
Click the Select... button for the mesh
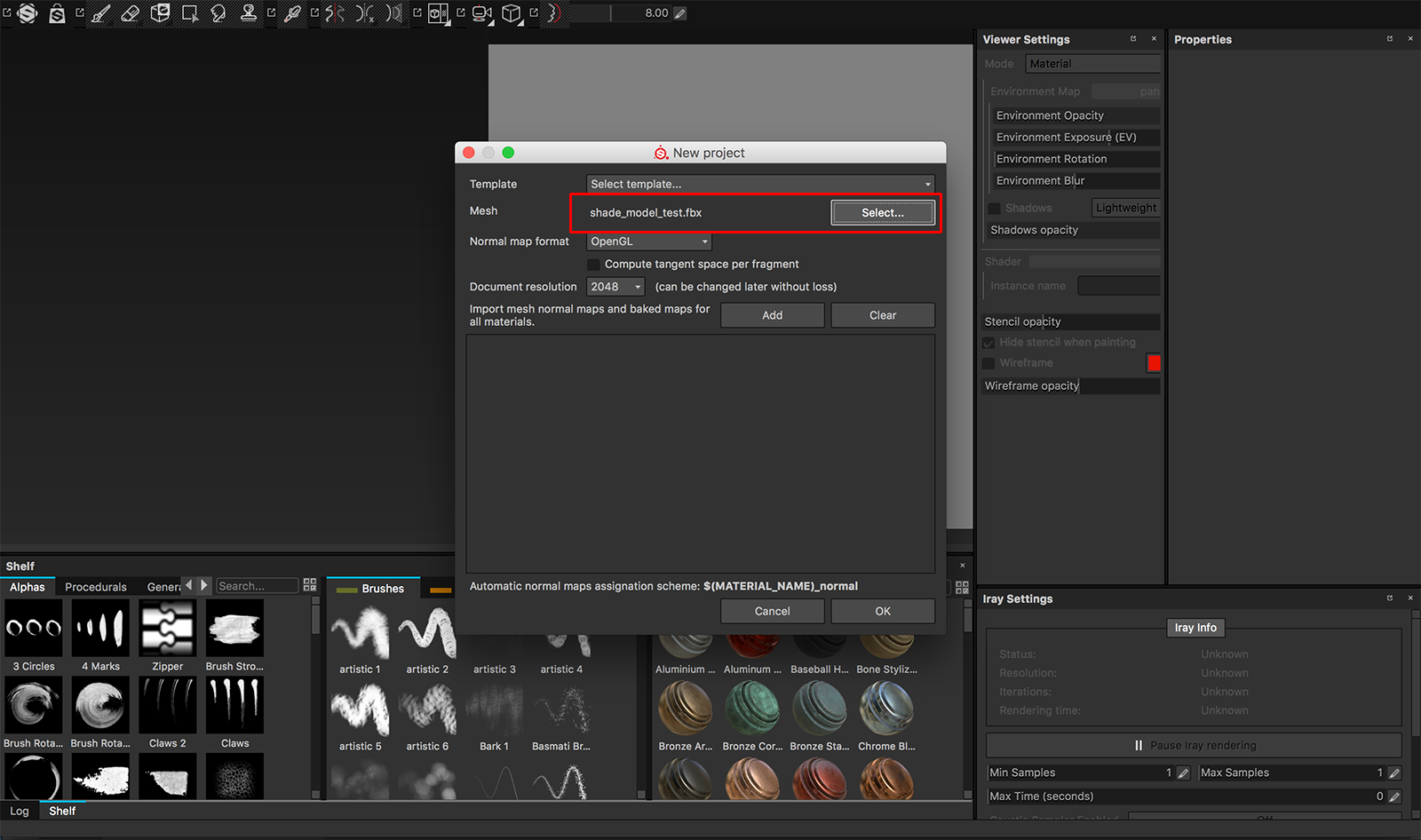pos(882,212)
